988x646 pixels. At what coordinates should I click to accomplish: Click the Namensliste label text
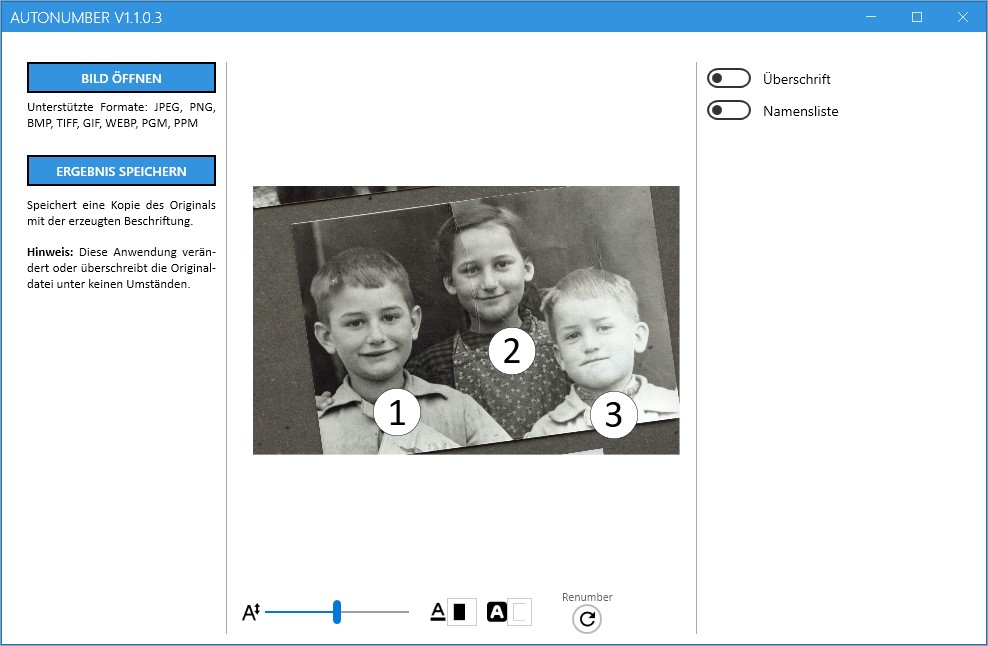pyautogui.click(x=800, y=111)
